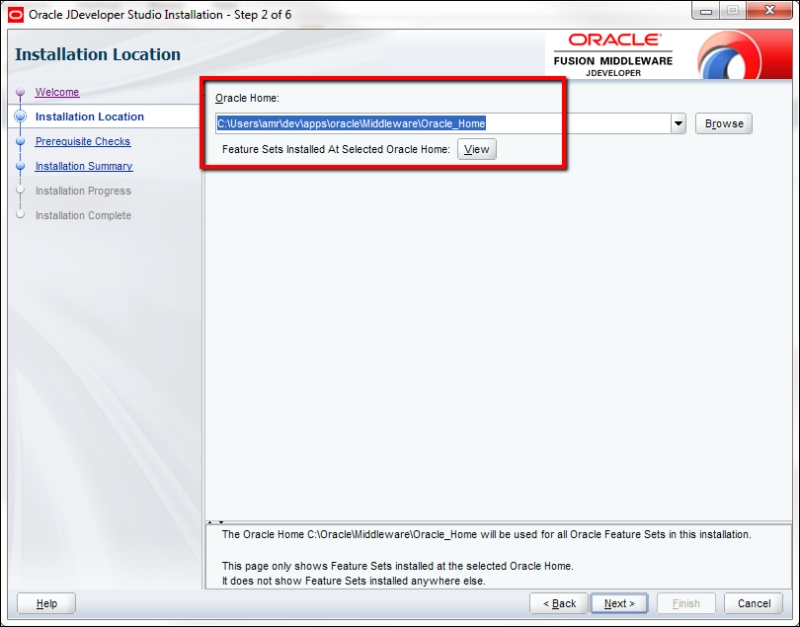
Task: Click the Installation Summary step bullet icon
Action: [20, 166]
